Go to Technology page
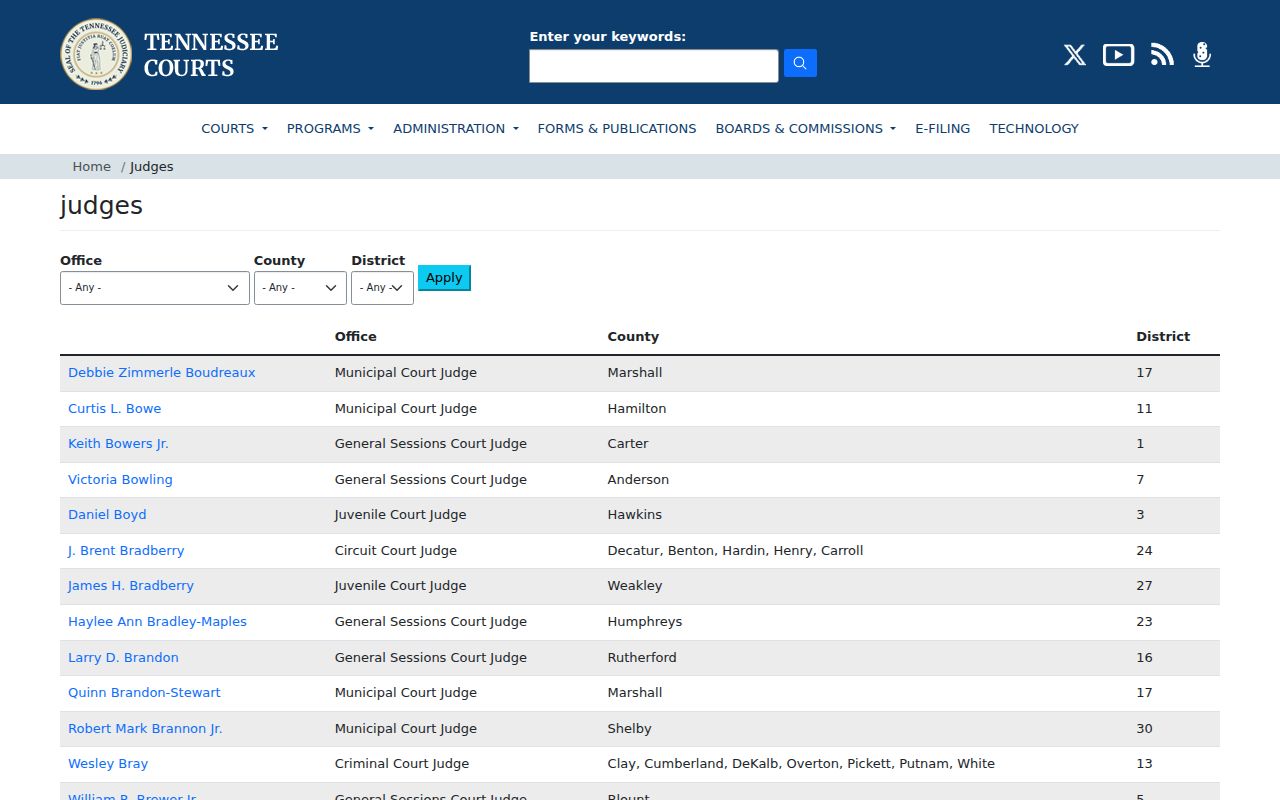This screenshot has width=1280, height=800. 1034,129
